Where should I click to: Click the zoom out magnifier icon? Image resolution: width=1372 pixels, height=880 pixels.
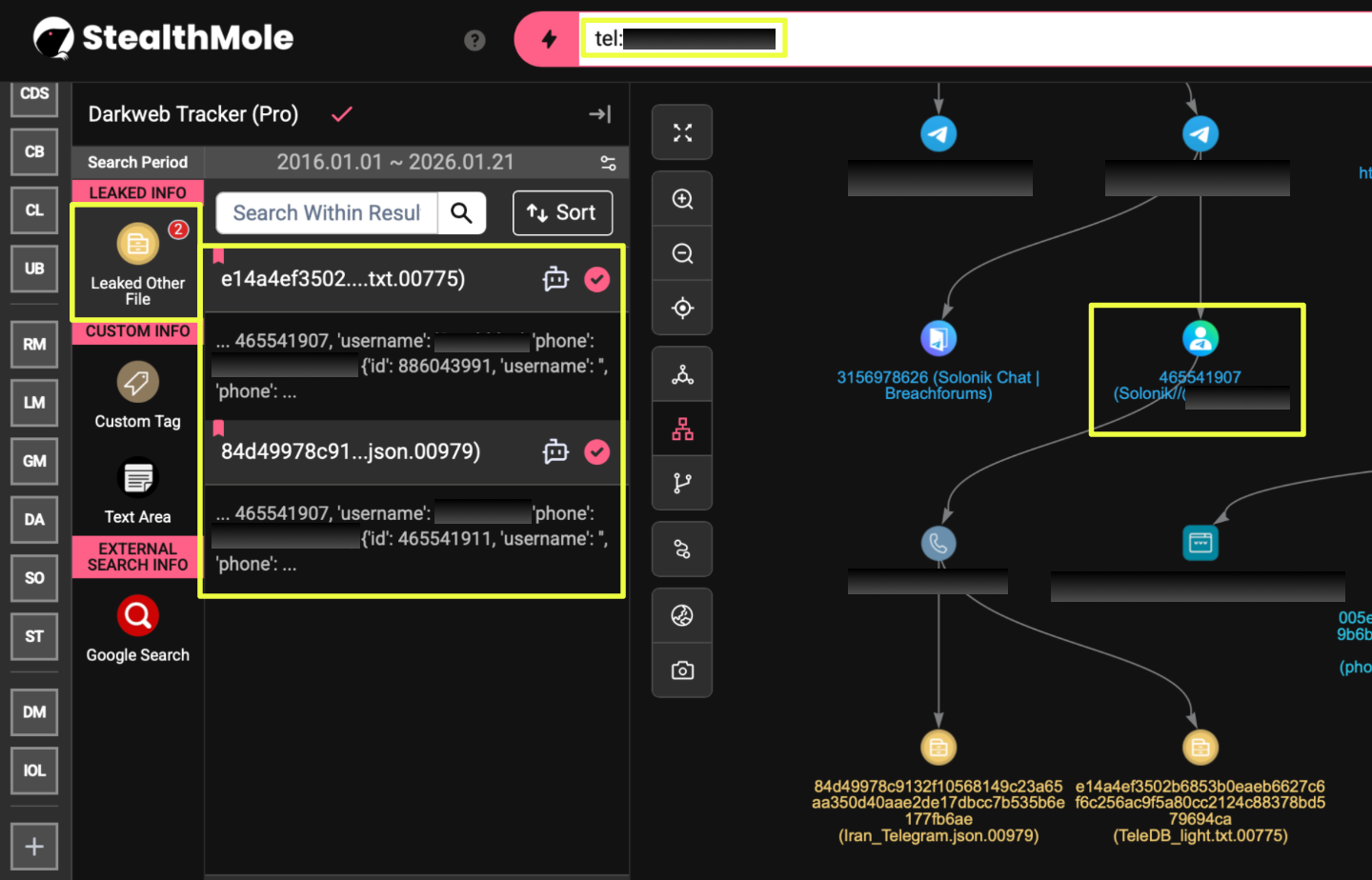[682, 253]
